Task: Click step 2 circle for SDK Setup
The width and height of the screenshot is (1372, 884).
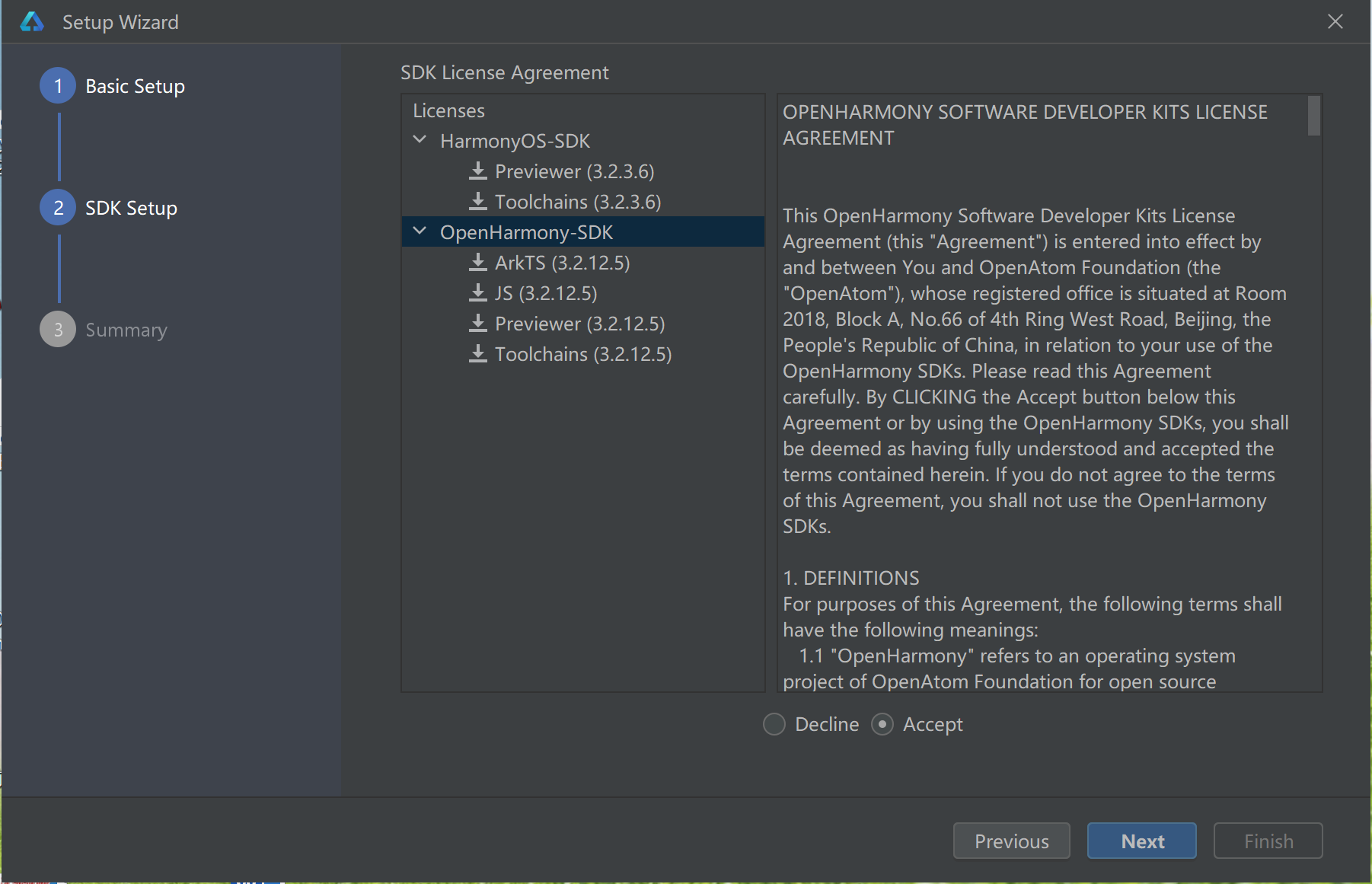Action: 58,208
